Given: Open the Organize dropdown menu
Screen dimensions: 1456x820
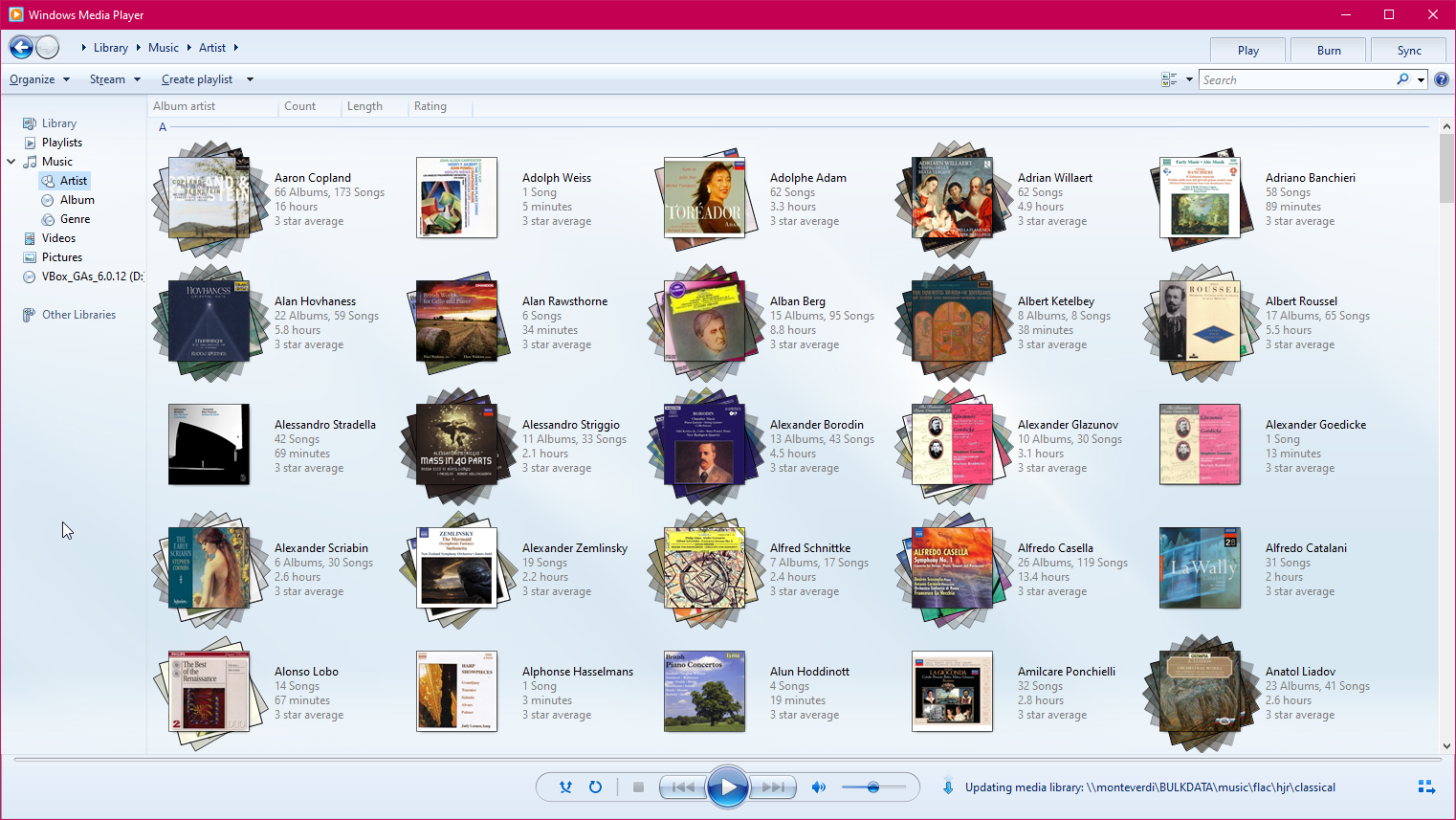Looking at the screenshot, I should [x=39, y=79].
